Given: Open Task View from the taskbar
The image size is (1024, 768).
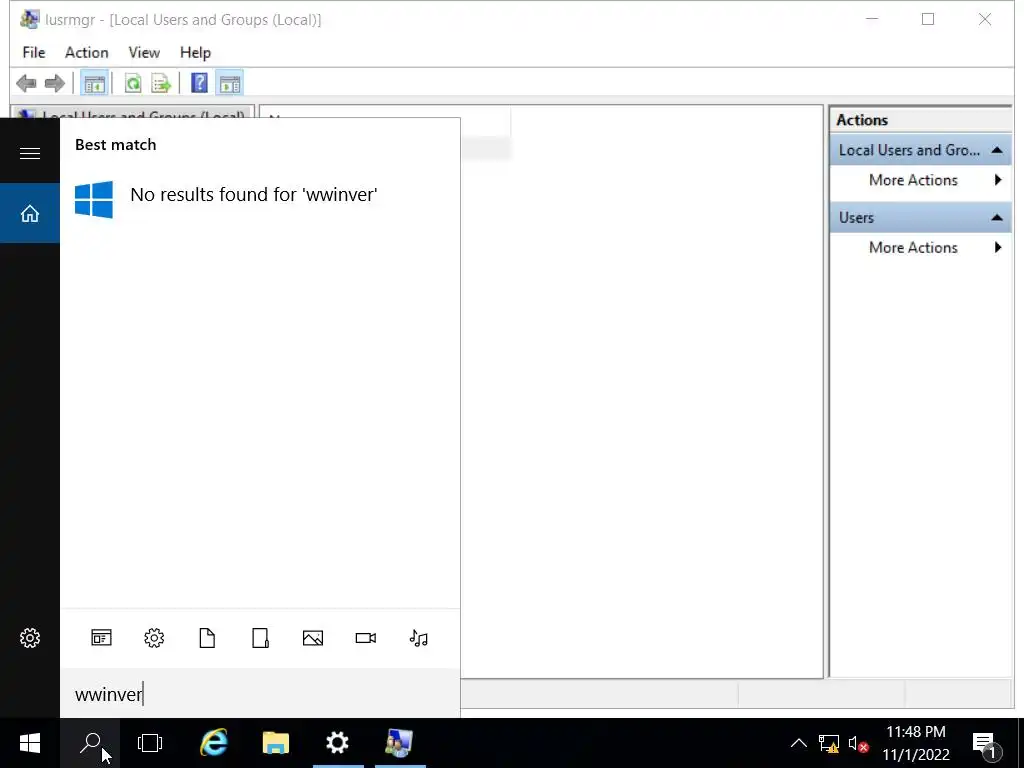Looking at the screenshot, I should click(150, 743).
